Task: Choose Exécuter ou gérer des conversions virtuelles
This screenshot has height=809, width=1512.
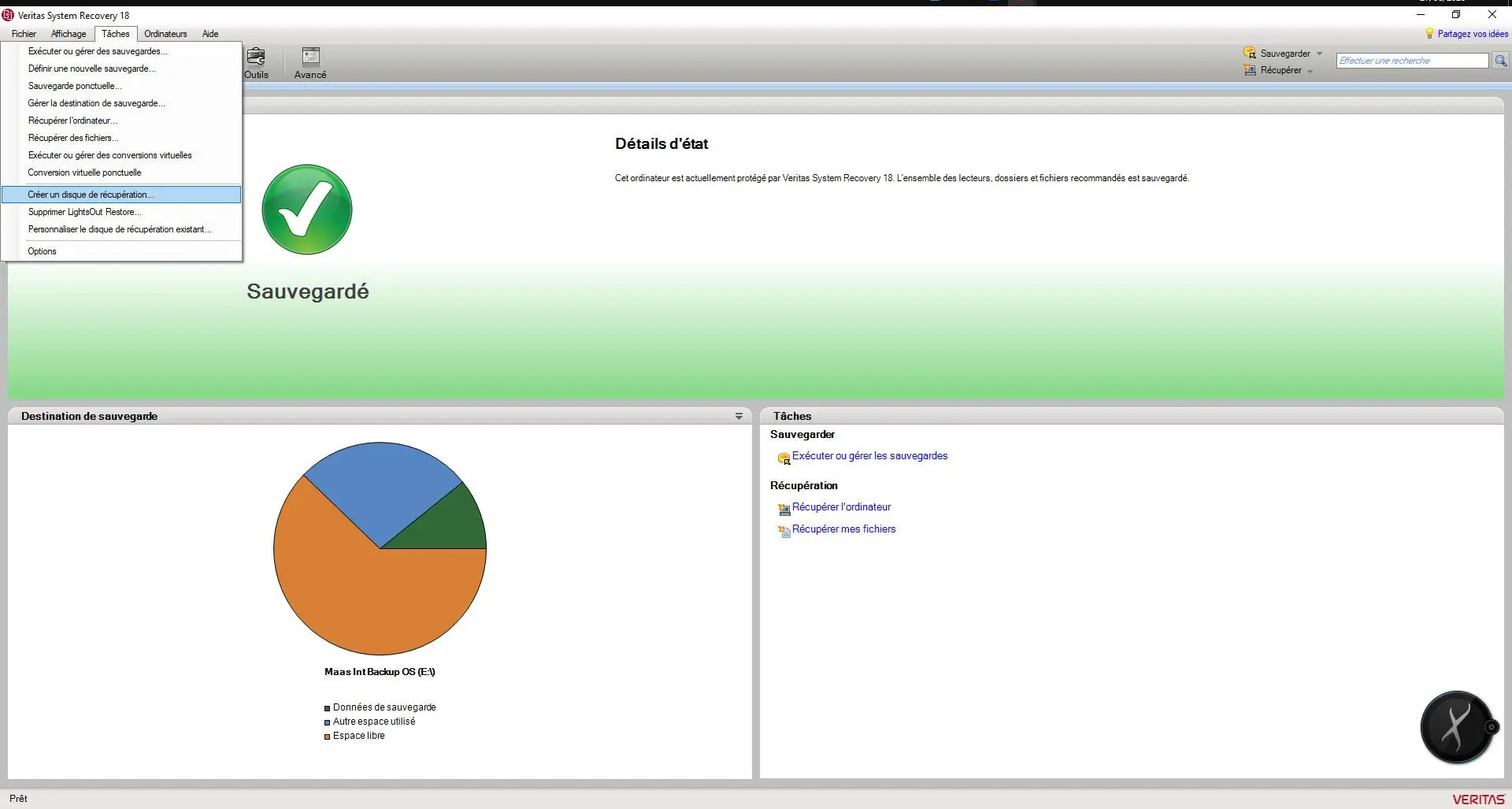Action: click(x=121, y=155)
